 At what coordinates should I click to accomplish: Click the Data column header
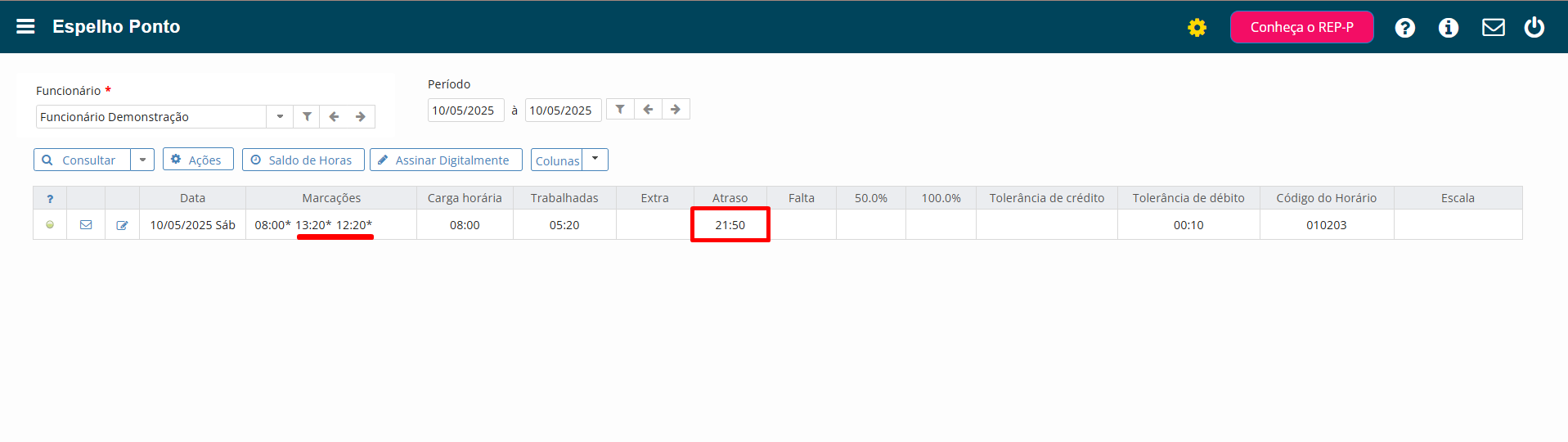[x=192, y=198]
